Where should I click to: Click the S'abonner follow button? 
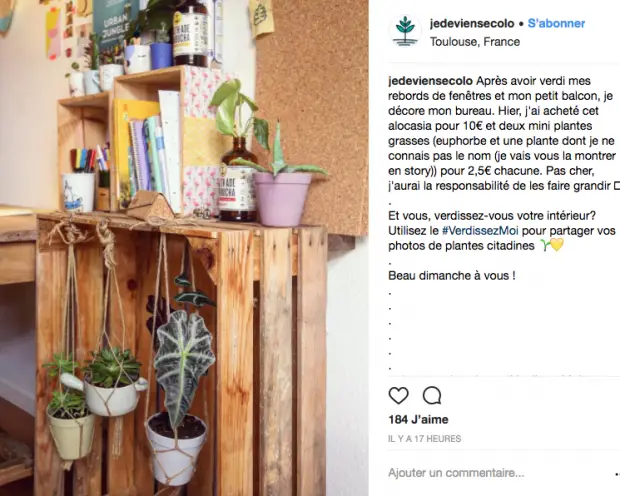[x=556, y=23]
